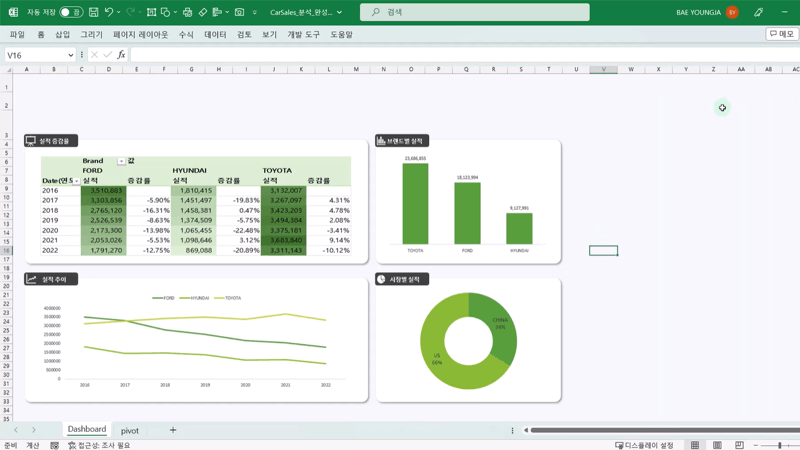Viewport: 800px width, 450px height.
Task: Click the 검색 search box
Action: pyautogui.click(x=474, y=12)
